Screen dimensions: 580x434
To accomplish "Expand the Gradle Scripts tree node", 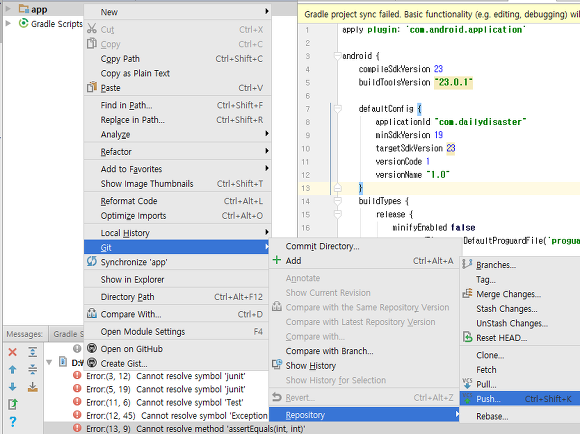I will click(8, 23).
